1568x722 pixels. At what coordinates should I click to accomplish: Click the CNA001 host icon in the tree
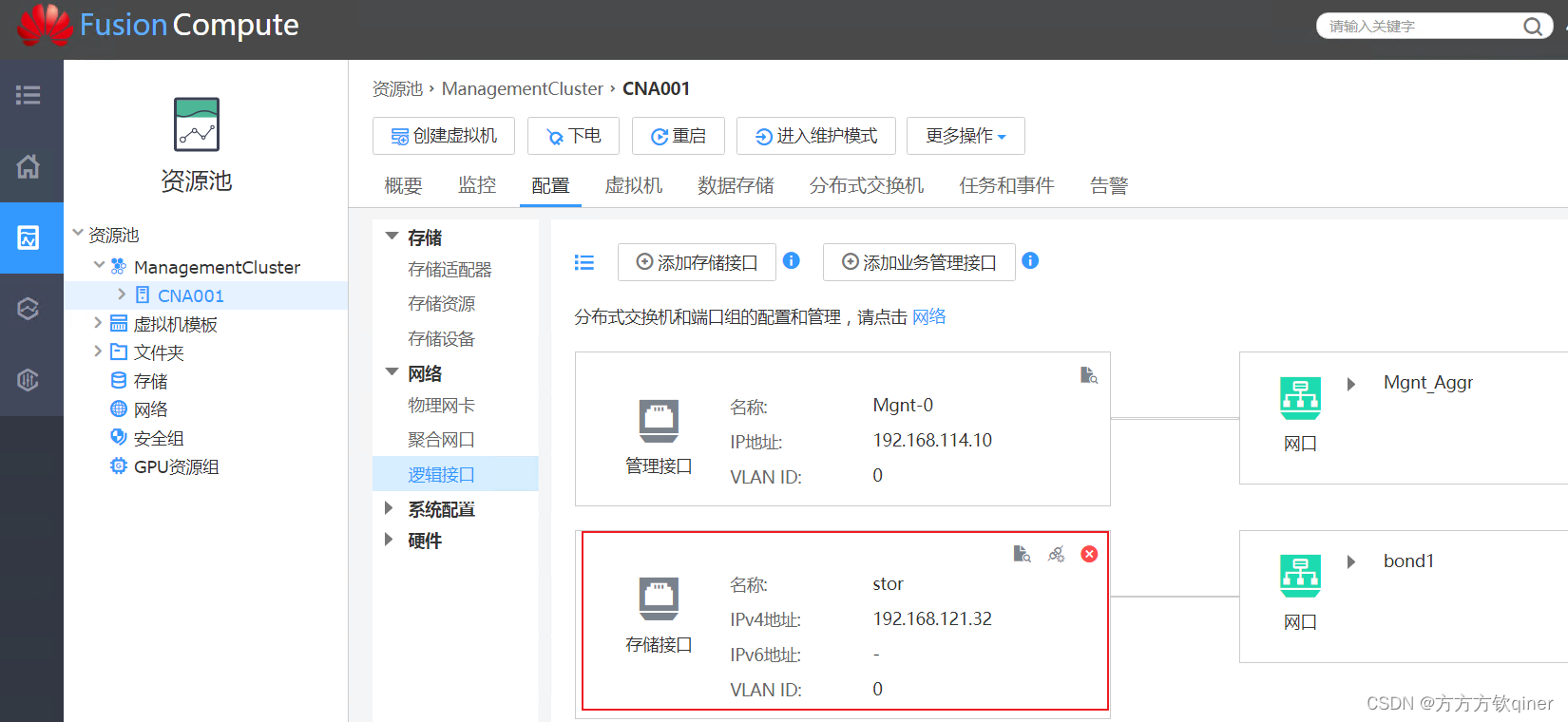coord(143,295)
